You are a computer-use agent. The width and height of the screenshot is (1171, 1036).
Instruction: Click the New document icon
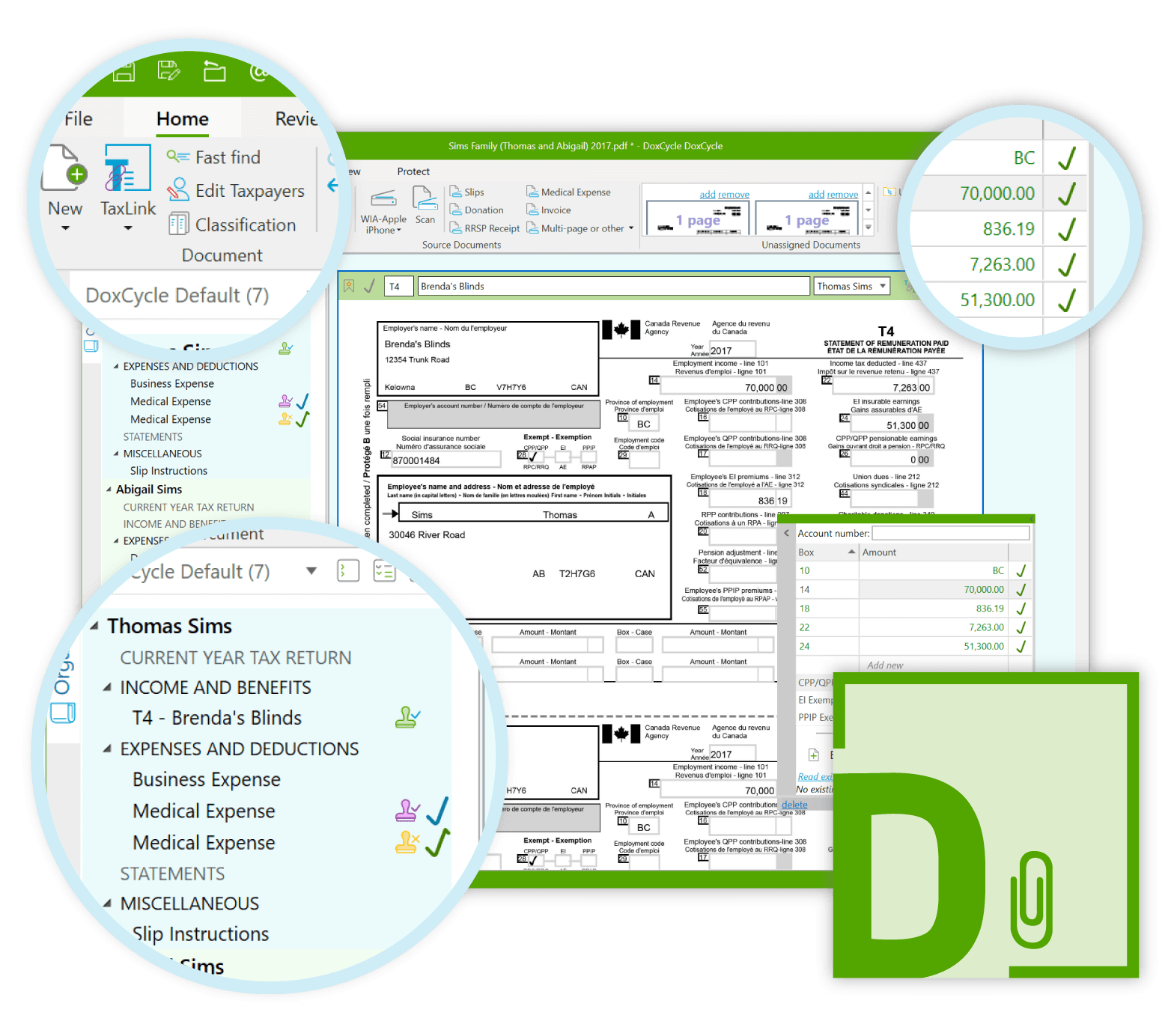(x=64, y=168)
